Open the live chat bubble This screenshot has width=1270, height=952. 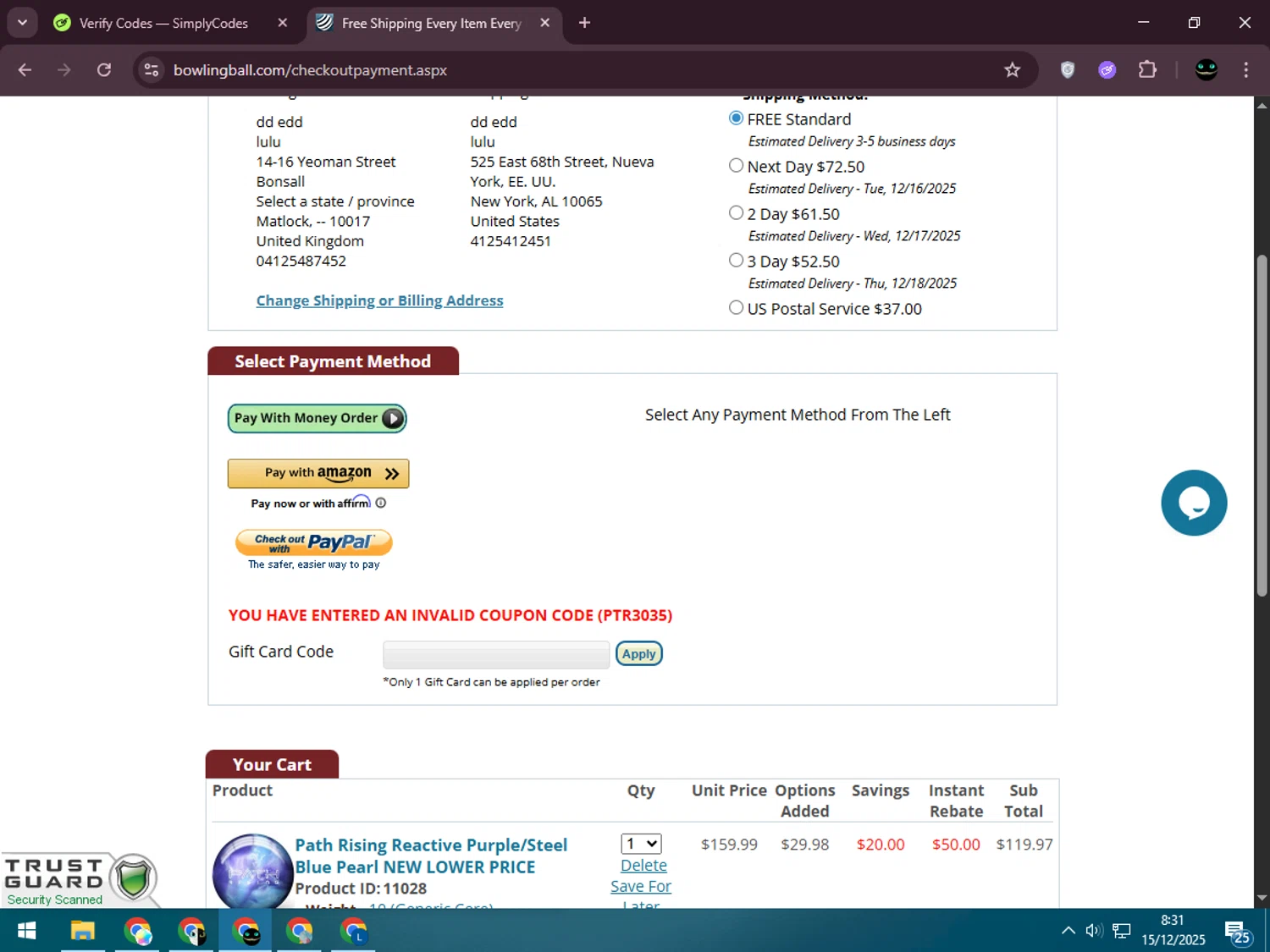point(1194,503)
